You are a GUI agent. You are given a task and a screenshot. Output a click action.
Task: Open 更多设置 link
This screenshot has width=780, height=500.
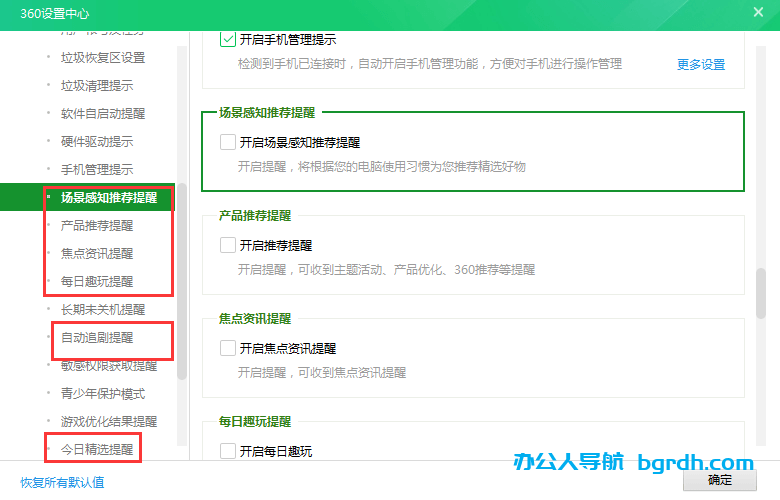pyautogui.click(x=701, y=64)
